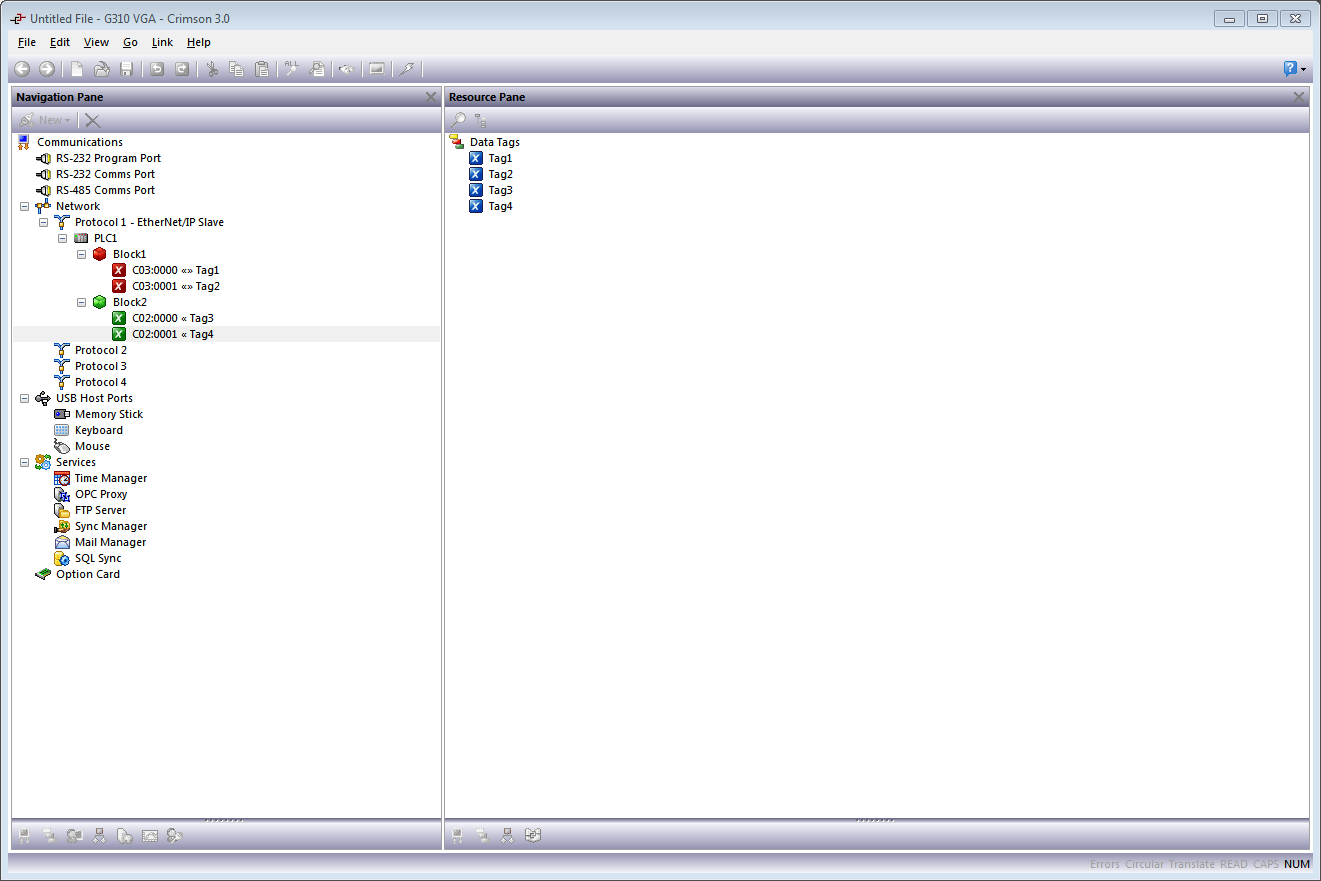Click the Paste clipboard icon
The image size is (1321, 881).
(262, 69)
